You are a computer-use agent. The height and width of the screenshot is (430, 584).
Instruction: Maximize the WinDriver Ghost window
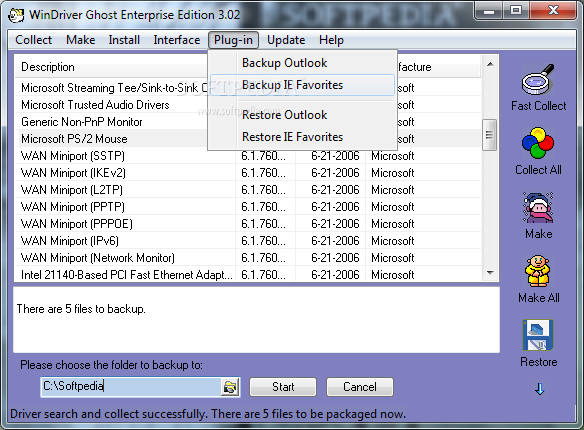(x=516, y=10)
